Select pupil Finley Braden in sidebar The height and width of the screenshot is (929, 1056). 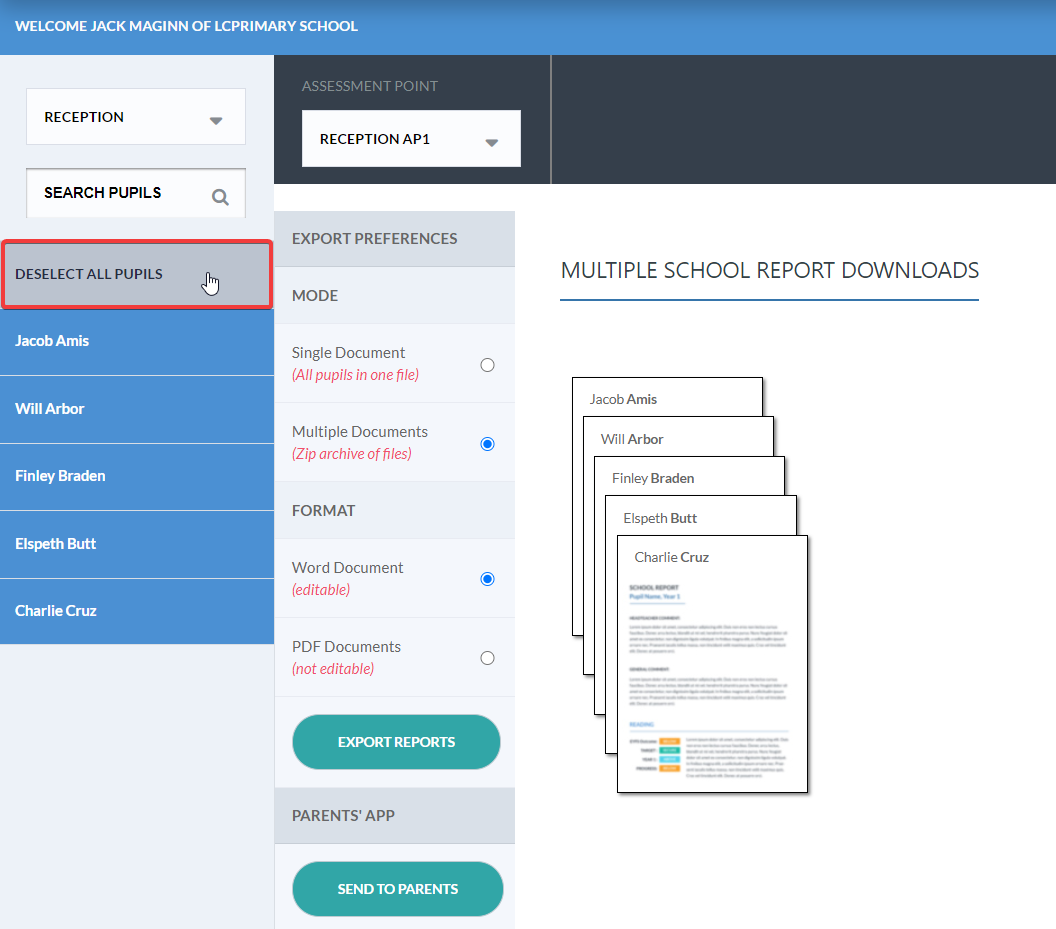137,476
